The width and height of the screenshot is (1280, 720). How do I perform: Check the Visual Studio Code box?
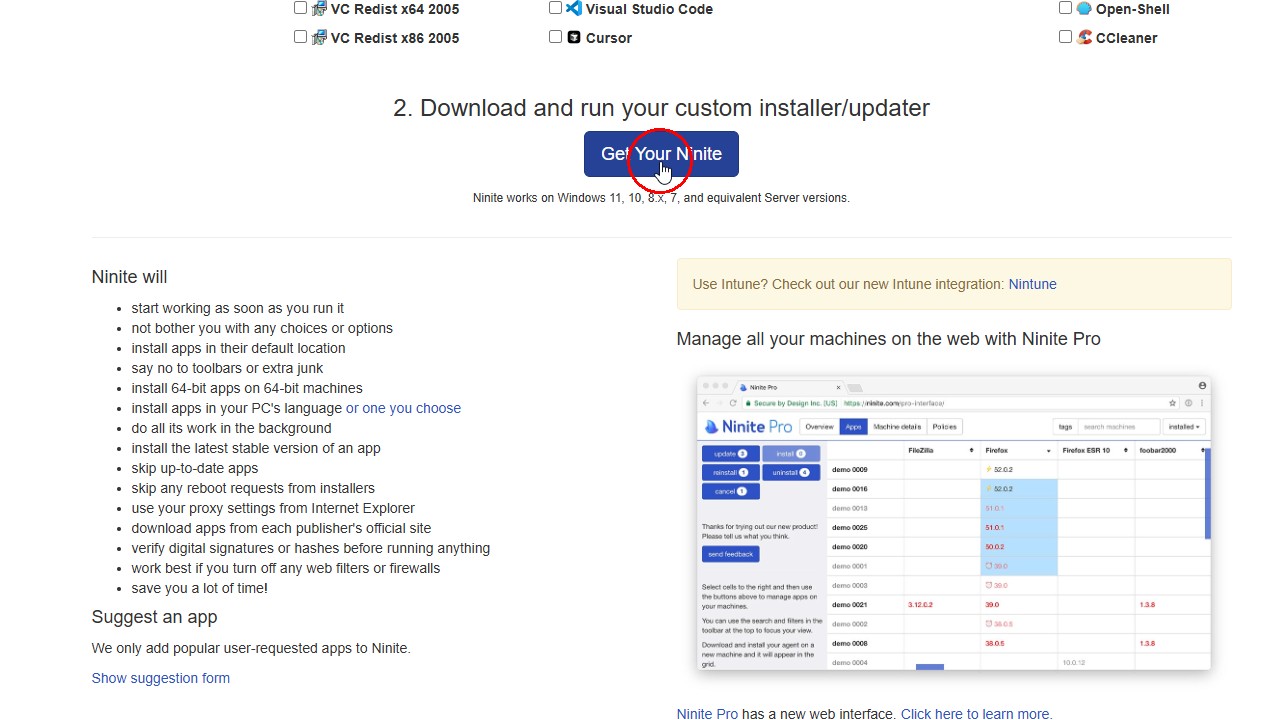pyautogui.click(x=555, y=8)
